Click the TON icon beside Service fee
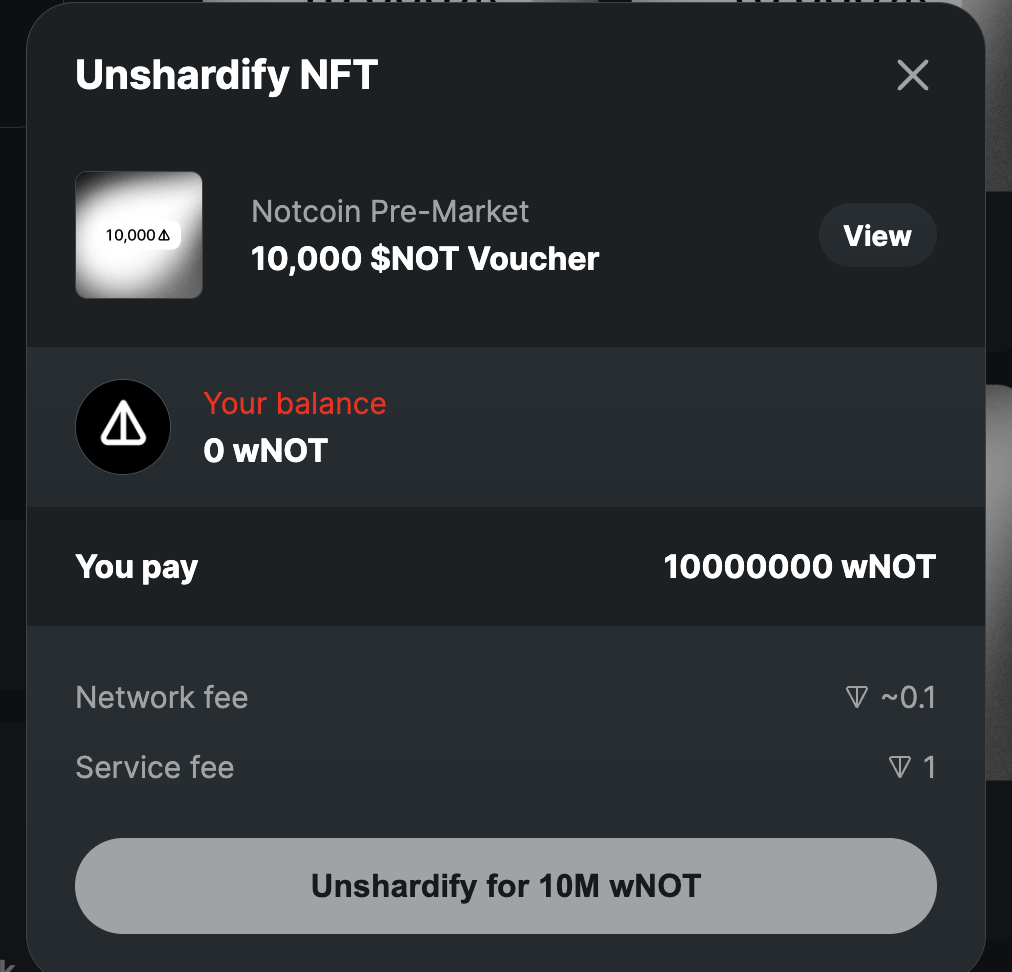Screen dimensions: 1012x972 [899, 767]
